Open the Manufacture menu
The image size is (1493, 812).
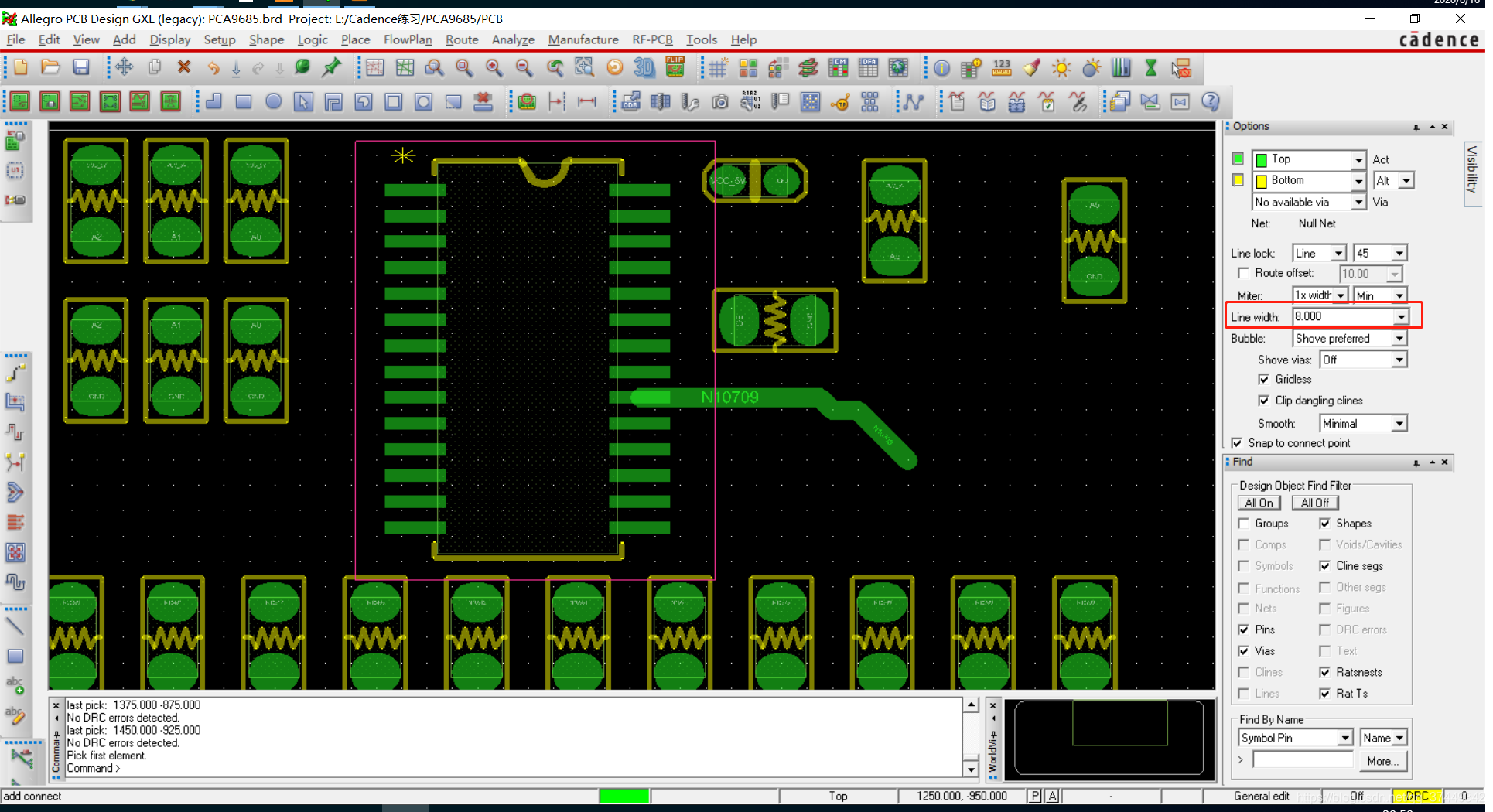click(x=583, y=39)
